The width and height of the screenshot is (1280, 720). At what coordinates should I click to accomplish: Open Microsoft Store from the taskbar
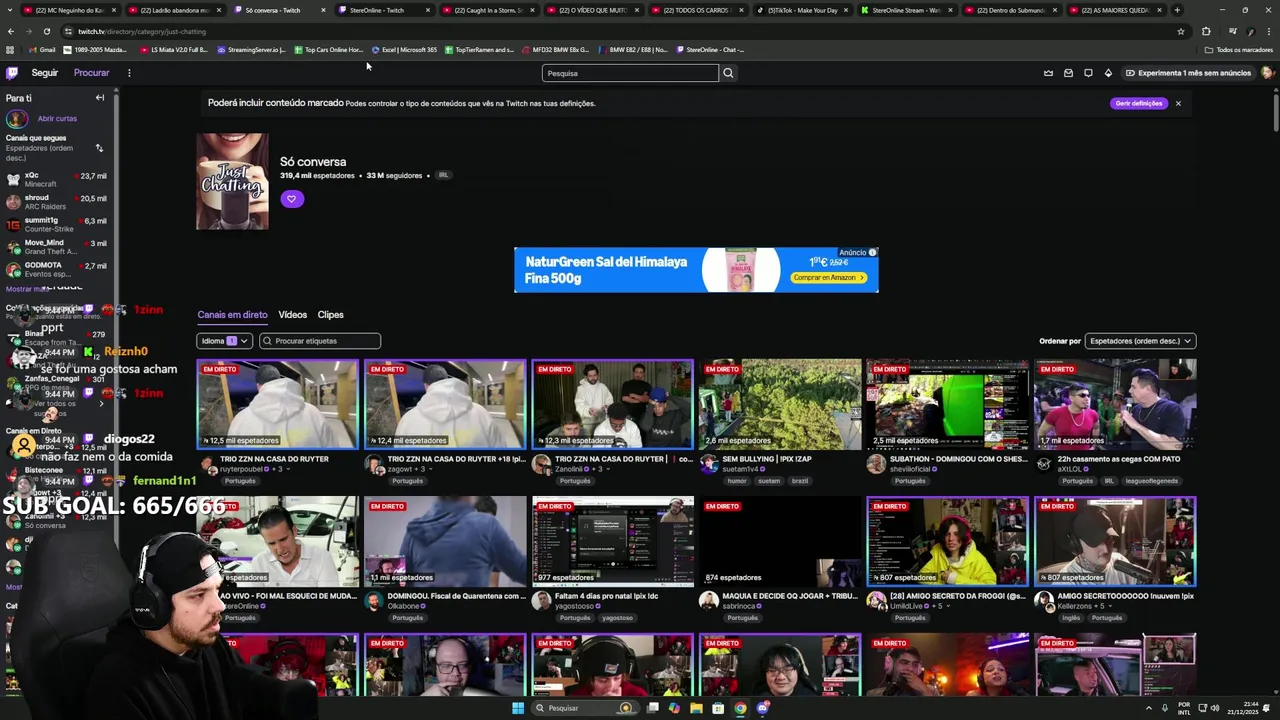pos(718,708)
